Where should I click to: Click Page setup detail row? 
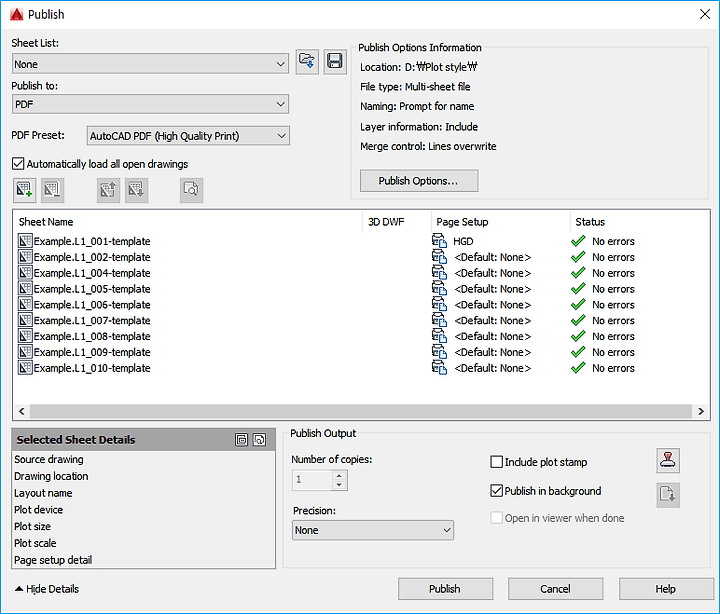coord(143,560)
